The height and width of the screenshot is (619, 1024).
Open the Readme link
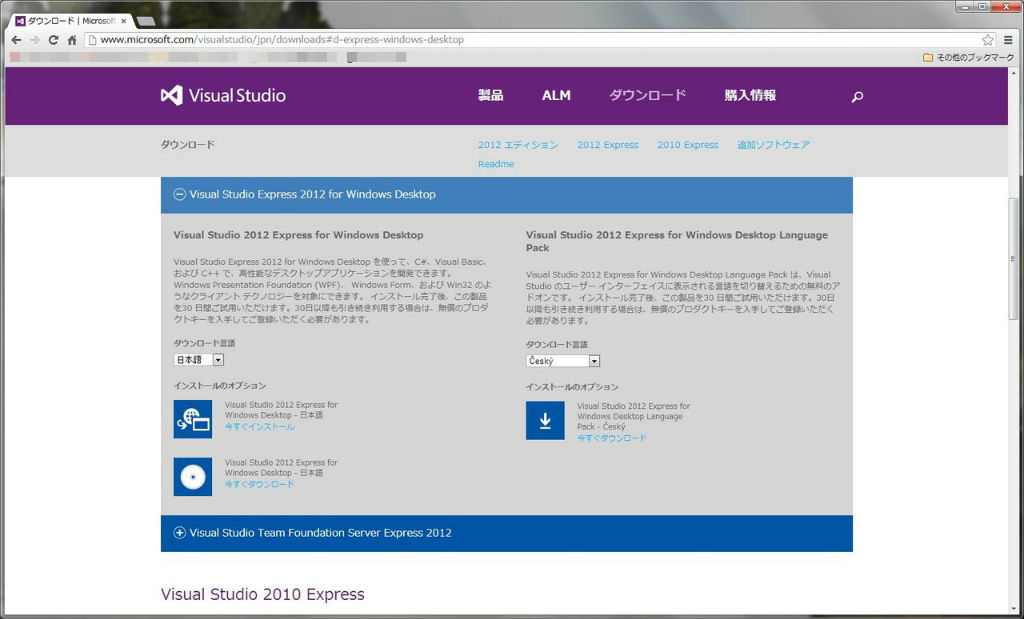click(496, 163)
